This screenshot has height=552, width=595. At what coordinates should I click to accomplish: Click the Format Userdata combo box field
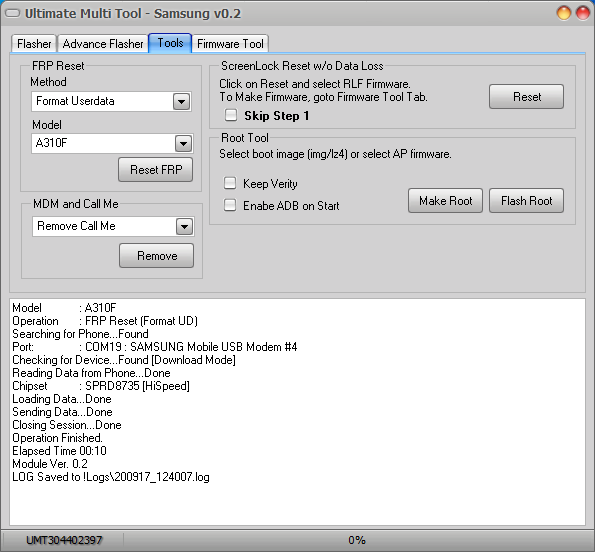tap(111, 101)
